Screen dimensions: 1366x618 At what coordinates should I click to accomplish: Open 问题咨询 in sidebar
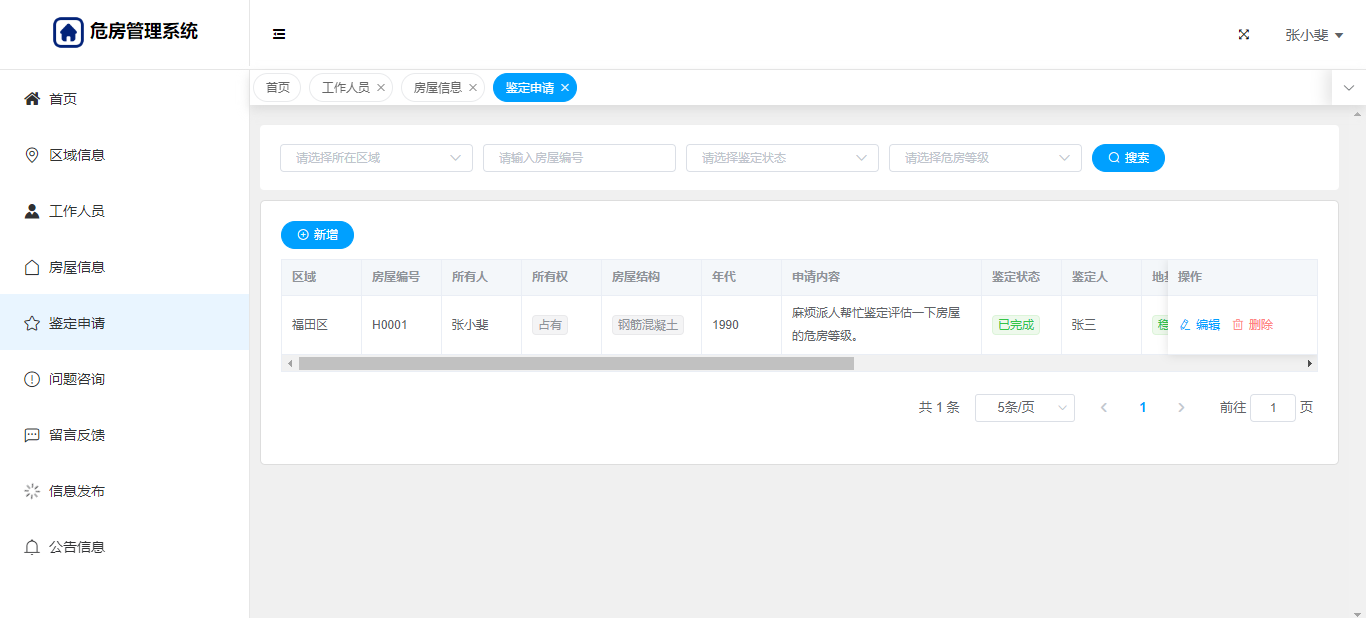tap(77, 379)
